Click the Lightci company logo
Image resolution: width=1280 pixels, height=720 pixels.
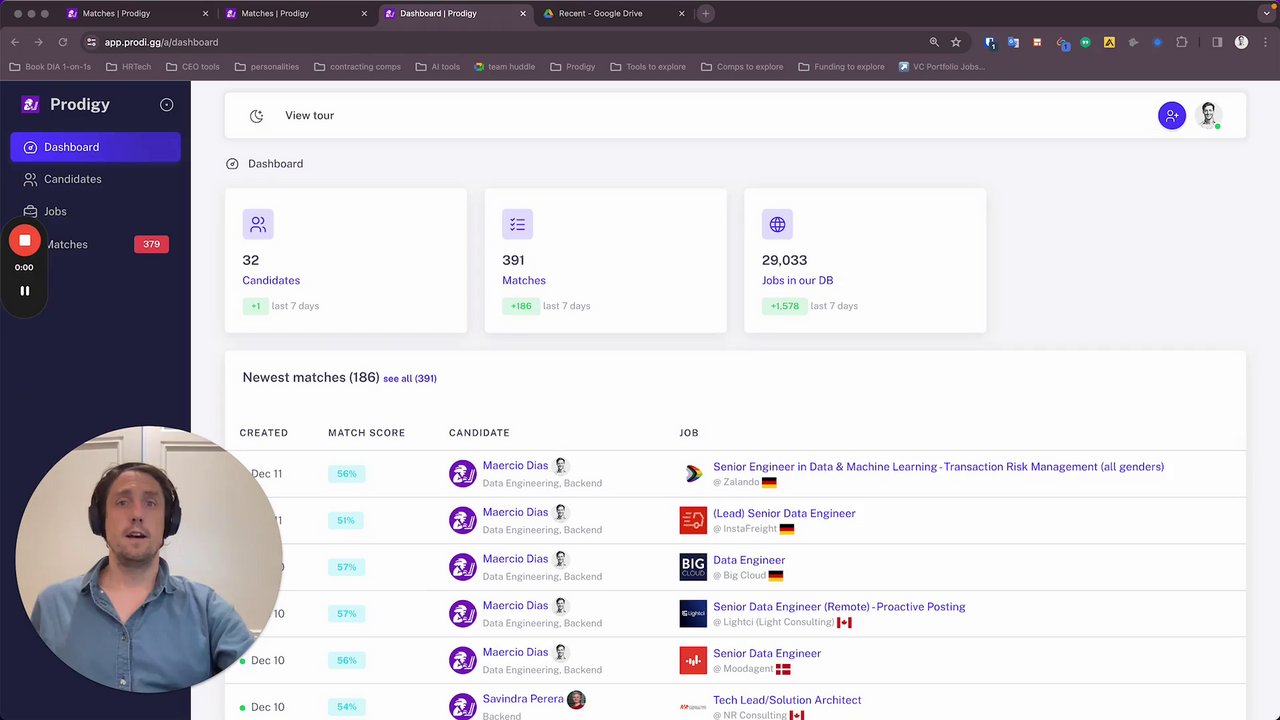point(693,614)
